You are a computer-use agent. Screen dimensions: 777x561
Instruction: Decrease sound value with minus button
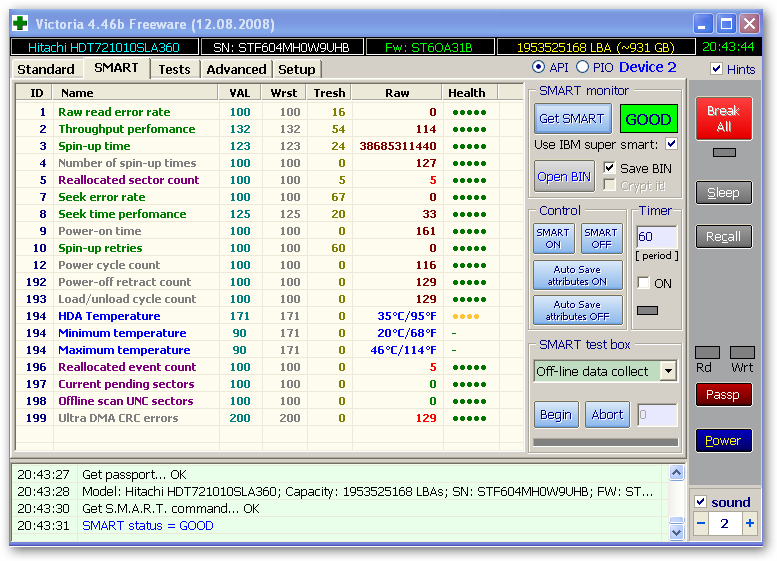click(701, 524)
